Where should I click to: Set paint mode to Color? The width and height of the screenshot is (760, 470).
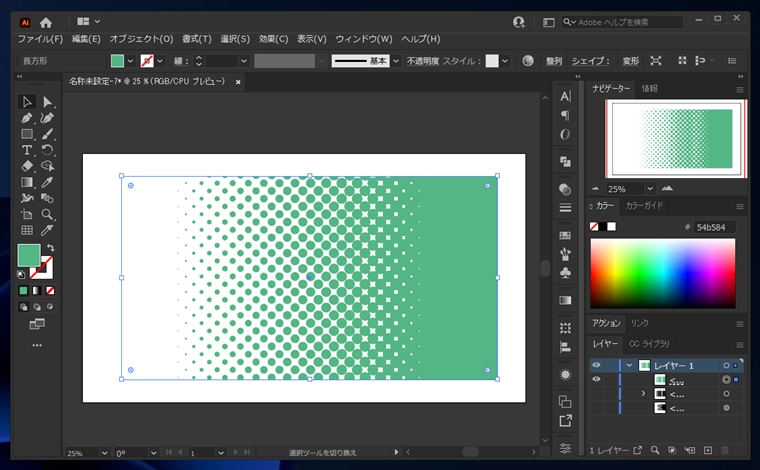pos(23,291)
